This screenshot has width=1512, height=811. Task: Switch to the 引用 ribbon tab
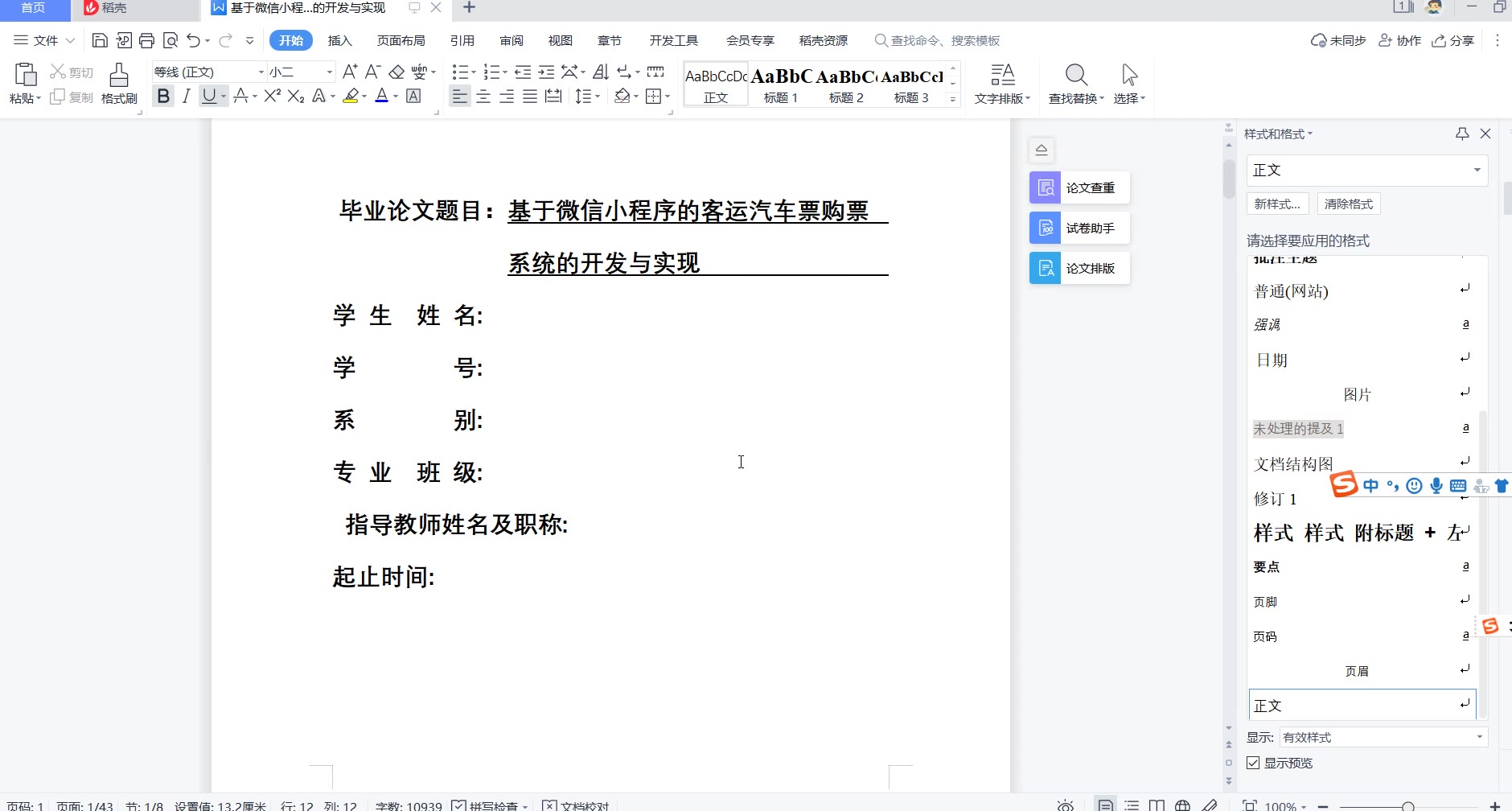pyautogui.click(x=462, y=40)
